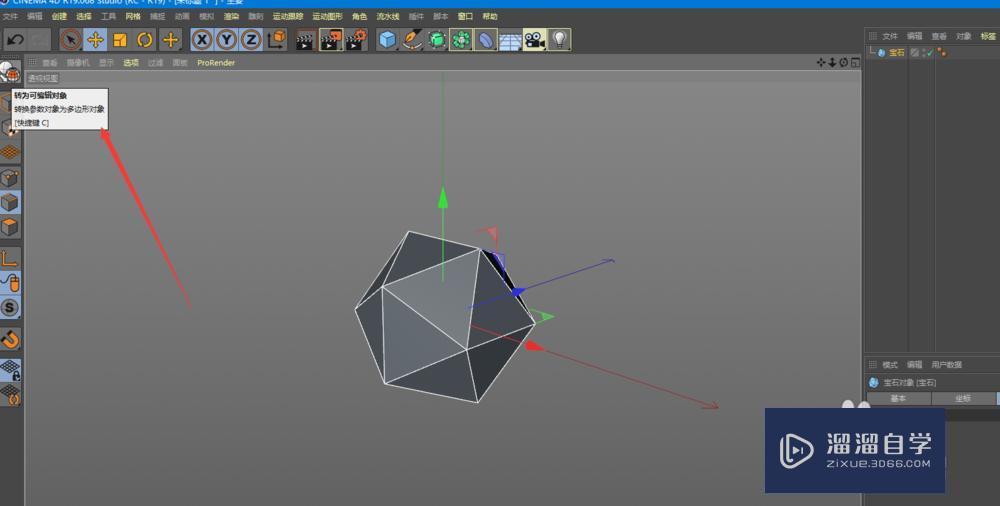Select the Edges mode icon
This screenshot has width=1000, height=506.
click(10, 202)
